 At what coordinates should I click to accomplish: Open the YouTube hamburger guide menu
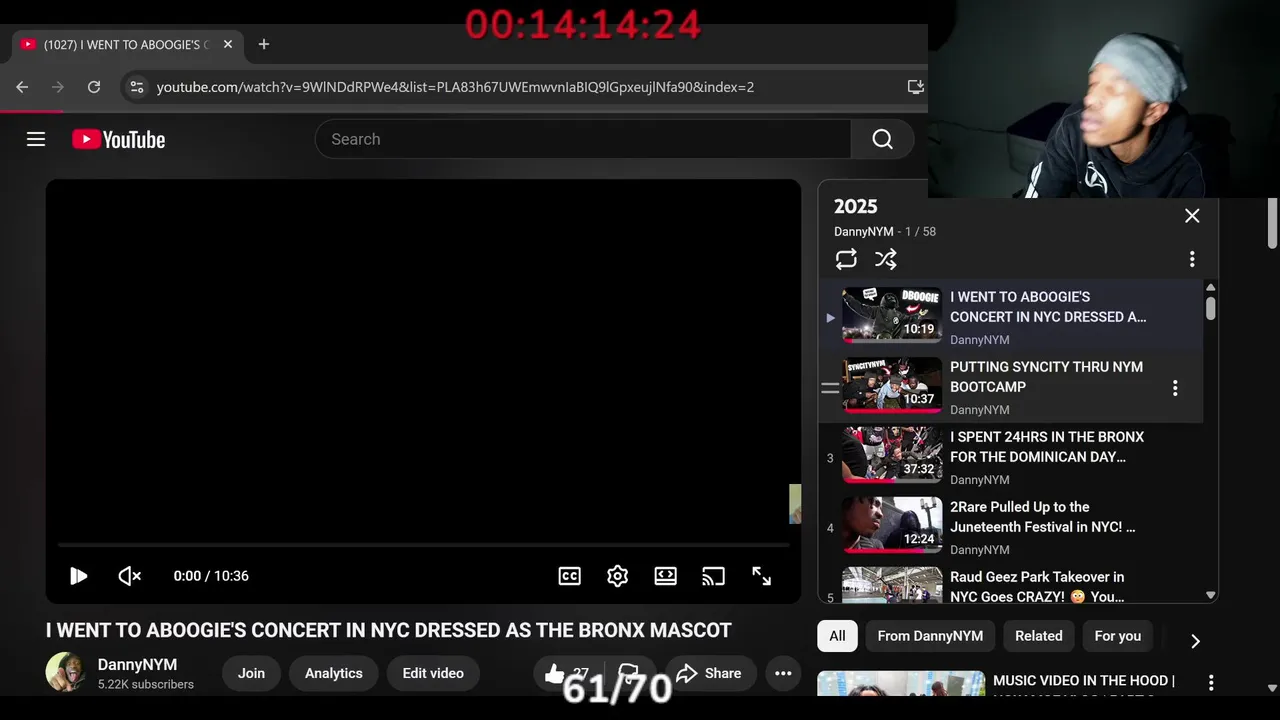point(36,139)
